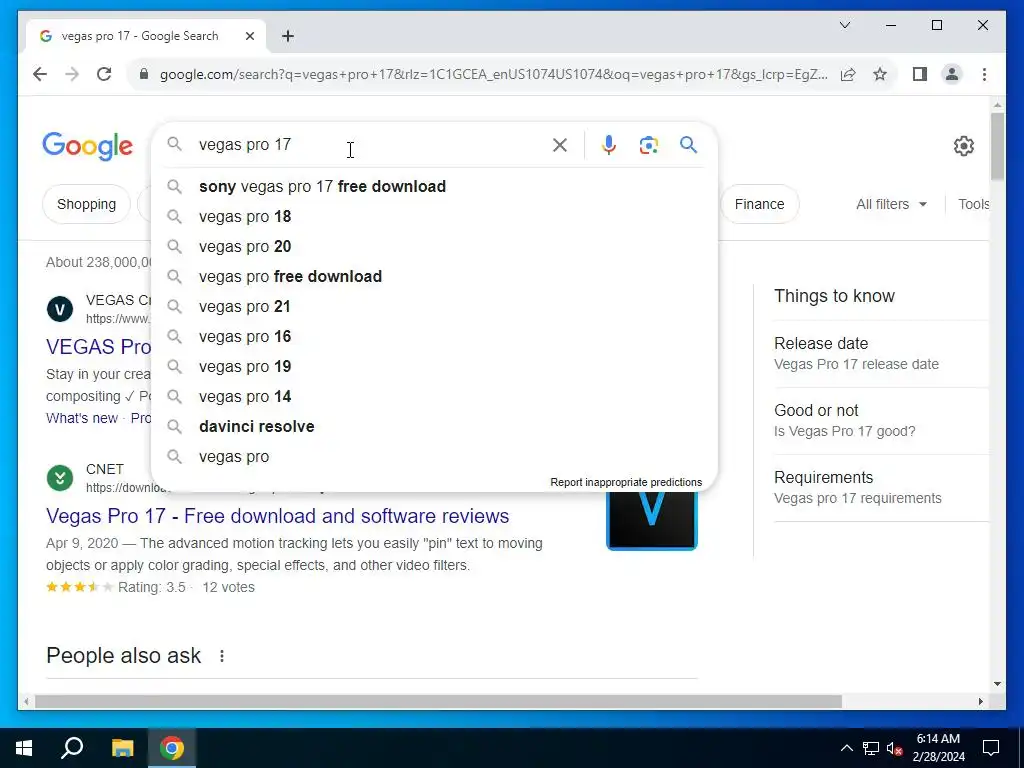
Task: Close the vegas pro 17 tab
Action: pos(249,36)
